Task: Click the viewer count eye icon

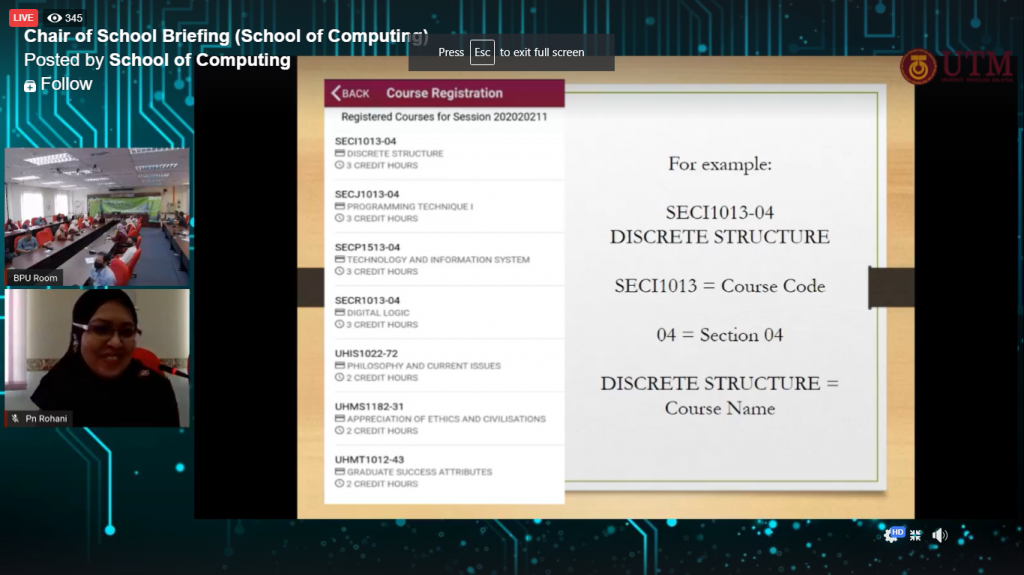Action: tap(54, 18)
